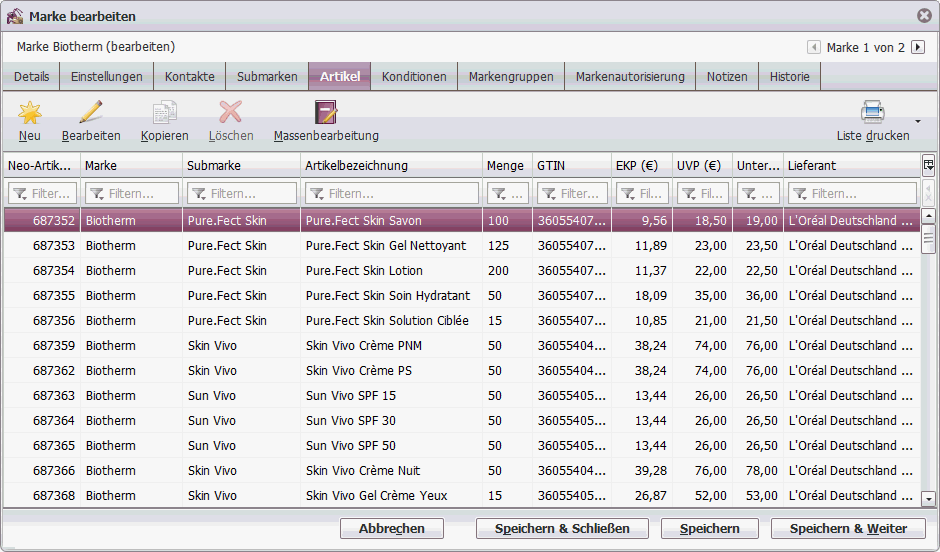
Task: Select row Sun Vivo SPF 30
Action: click(462, 421)
